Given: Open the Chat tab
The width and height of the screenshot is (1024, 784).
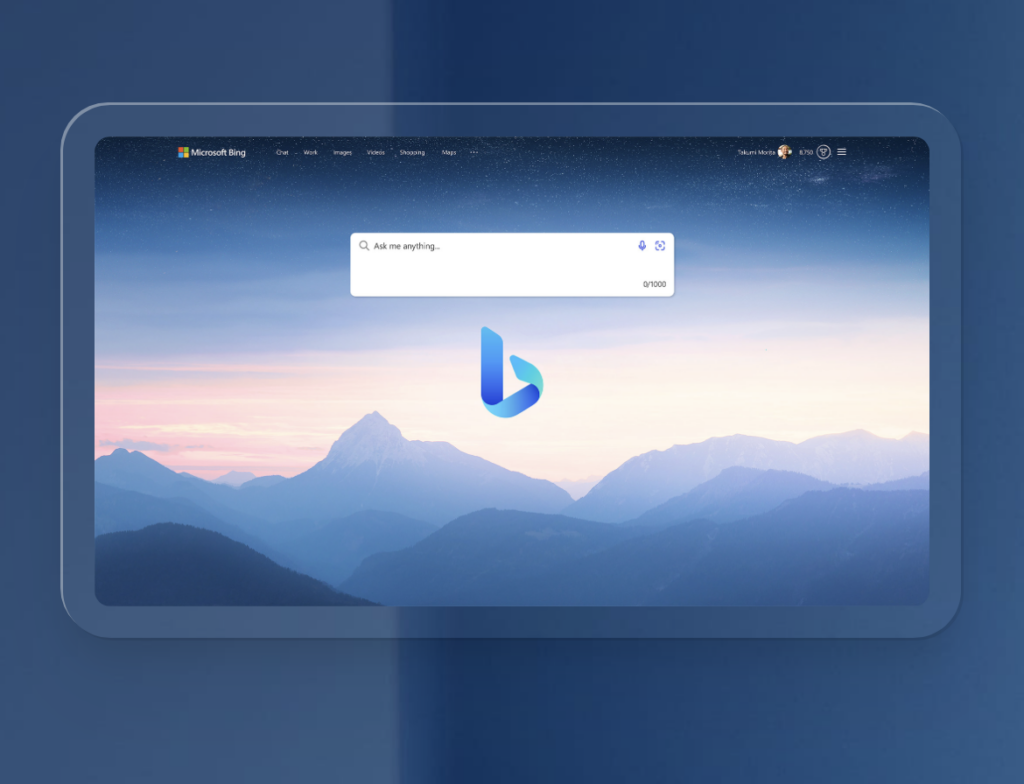Looking at the screenshot, I should click(x=282, y=152).
